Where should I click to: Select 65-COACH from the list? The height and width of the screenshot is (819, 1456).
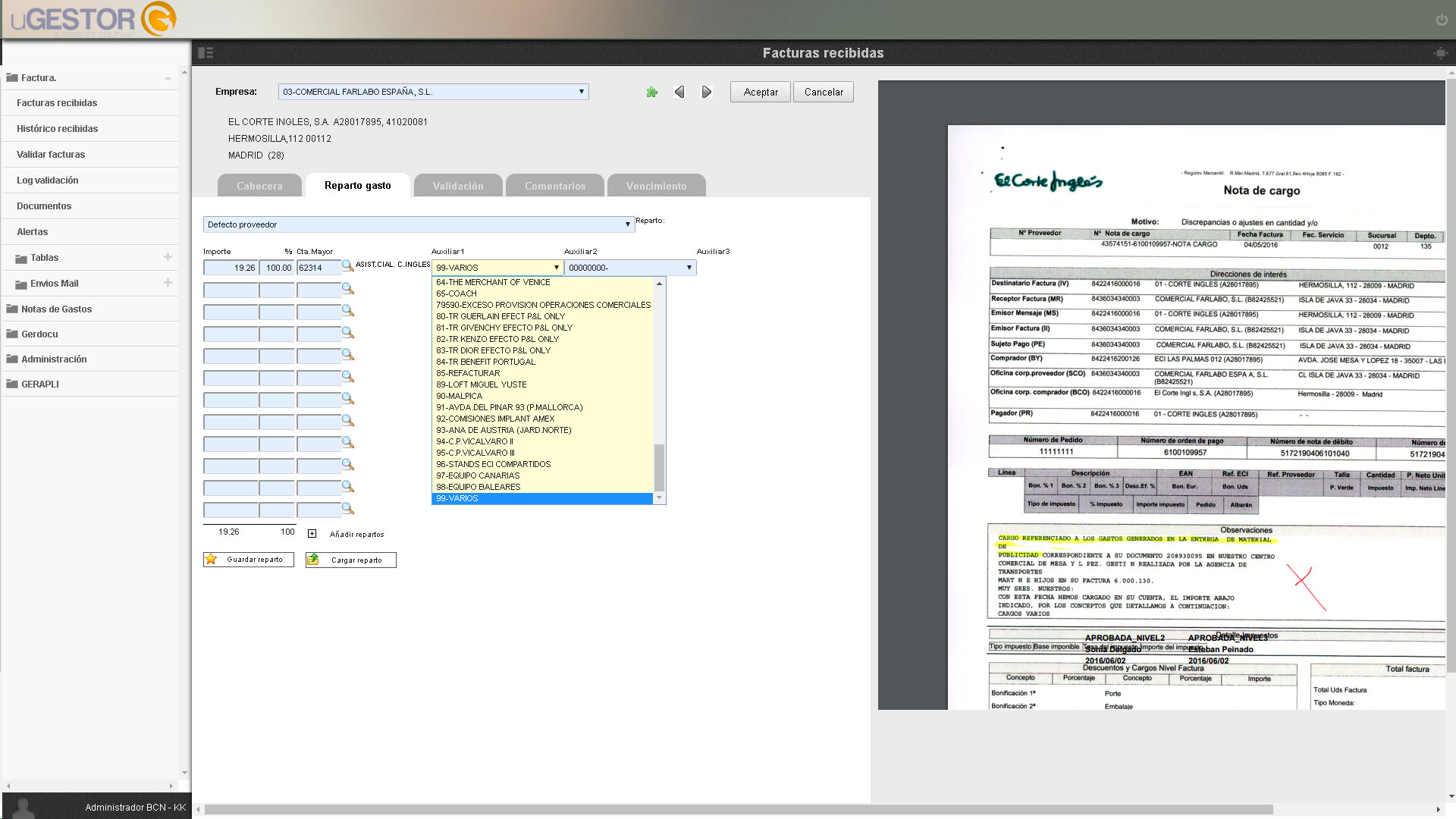543,293
